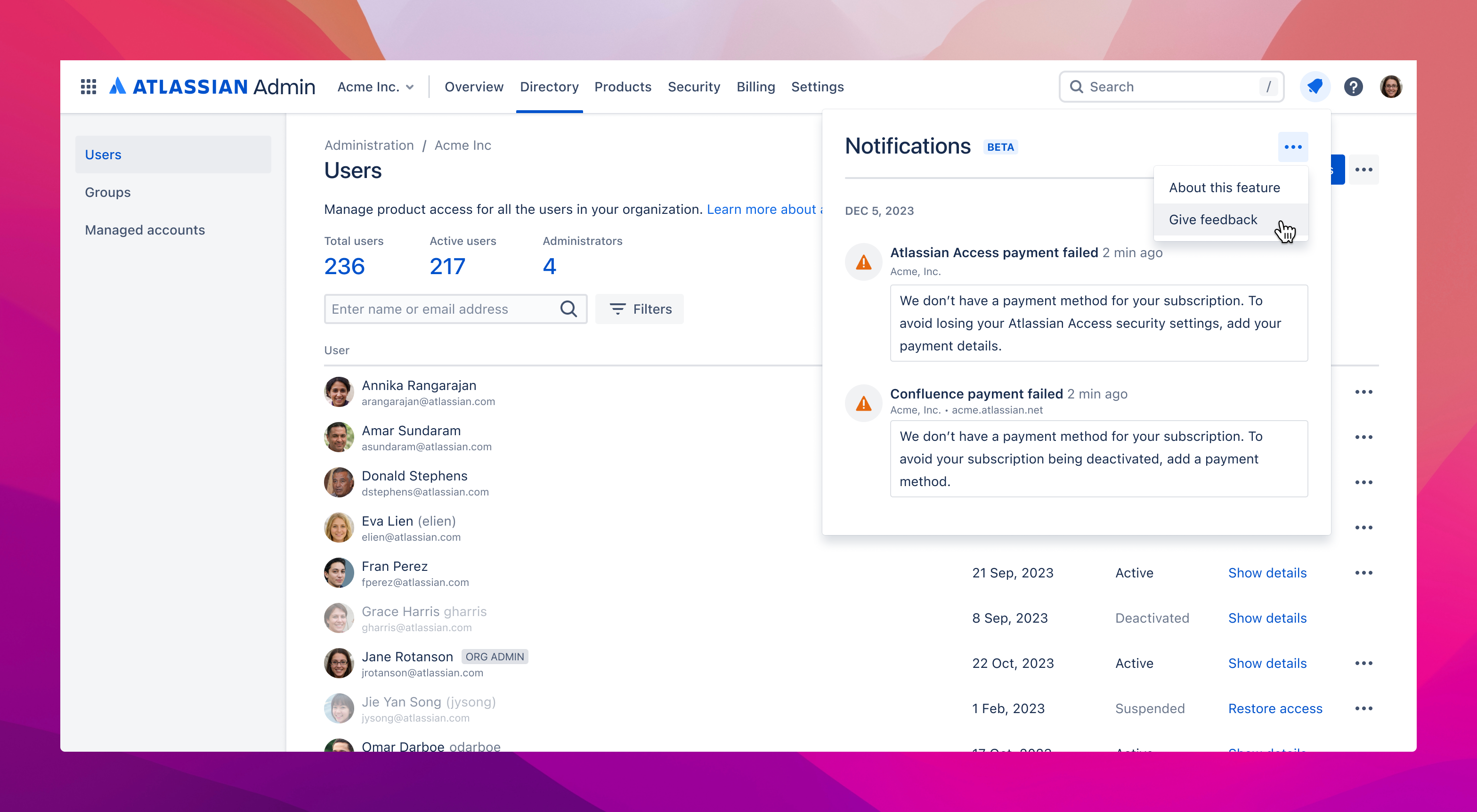This screenshot has height=812, width=1477.
Task: Open the notifications bell icon
Action: pyautogui.click(x=1315, y=87)
